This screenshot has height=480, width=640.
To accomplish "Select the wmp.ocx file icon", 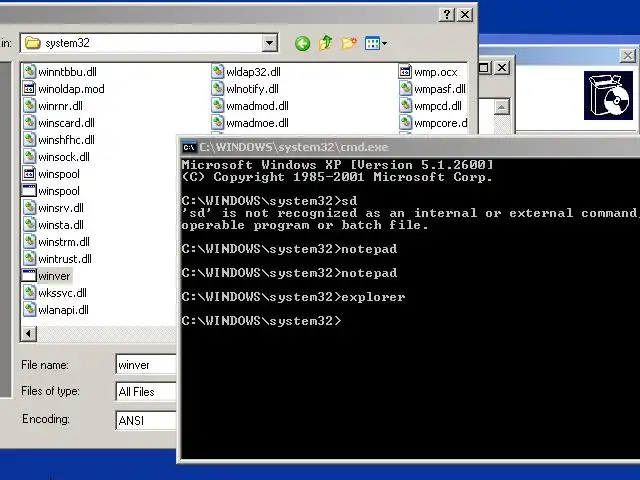I will point(405,71).
